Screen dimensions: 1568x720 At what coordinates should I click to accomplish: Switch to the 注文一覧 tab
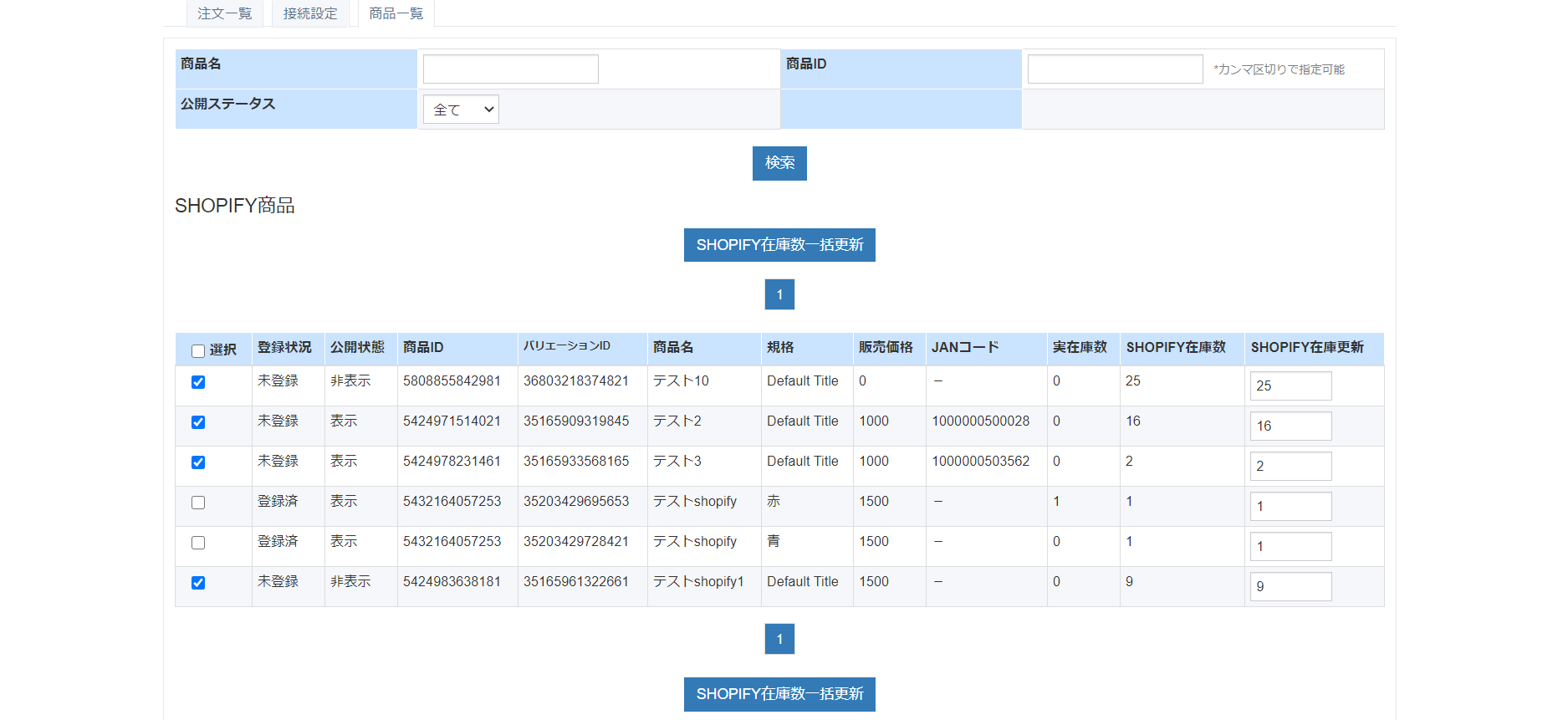[x=224, y=13]
